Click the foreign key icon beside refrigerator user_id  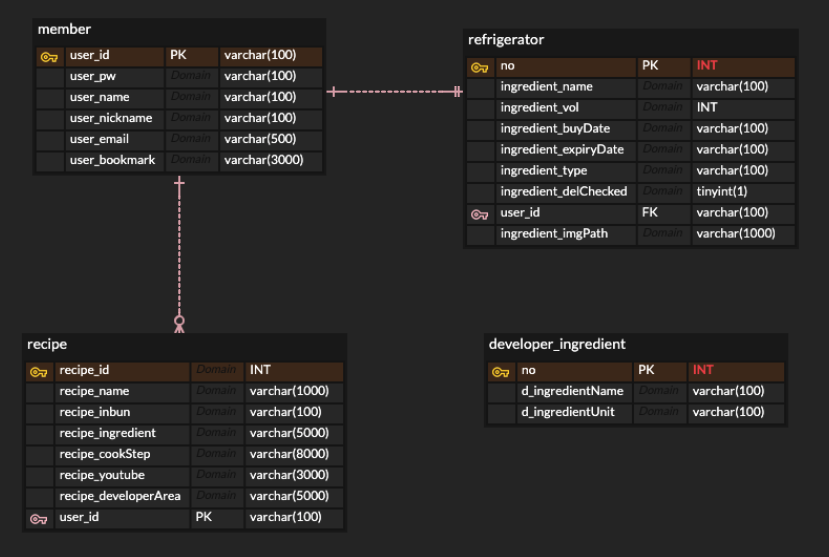[x=480, y=215]
